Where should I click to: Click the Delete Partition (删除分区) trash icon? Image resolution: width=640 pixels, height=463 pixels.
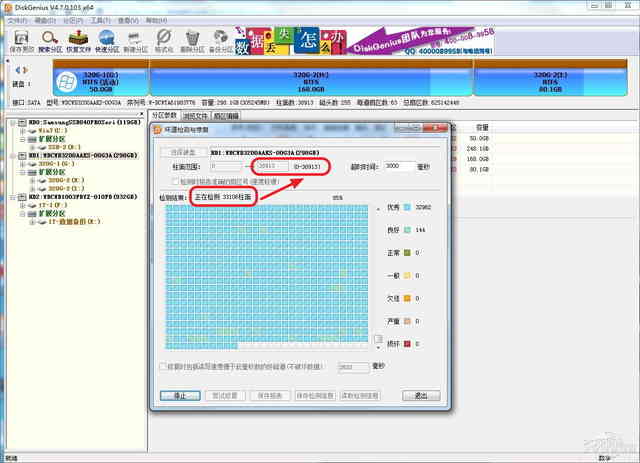point(192,38)
